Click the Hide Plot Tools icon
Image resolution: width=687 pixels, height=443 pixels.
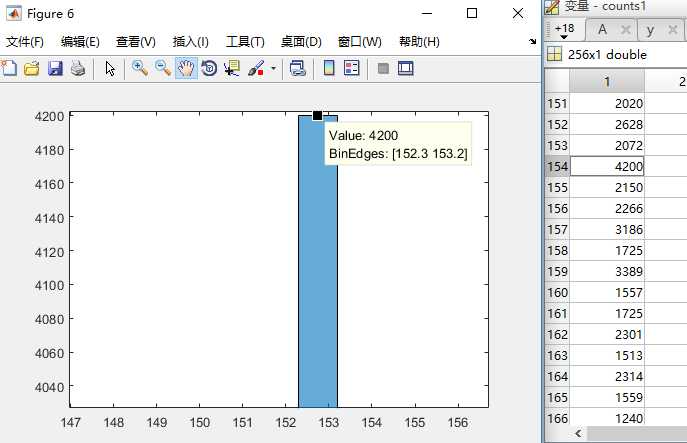383,68
